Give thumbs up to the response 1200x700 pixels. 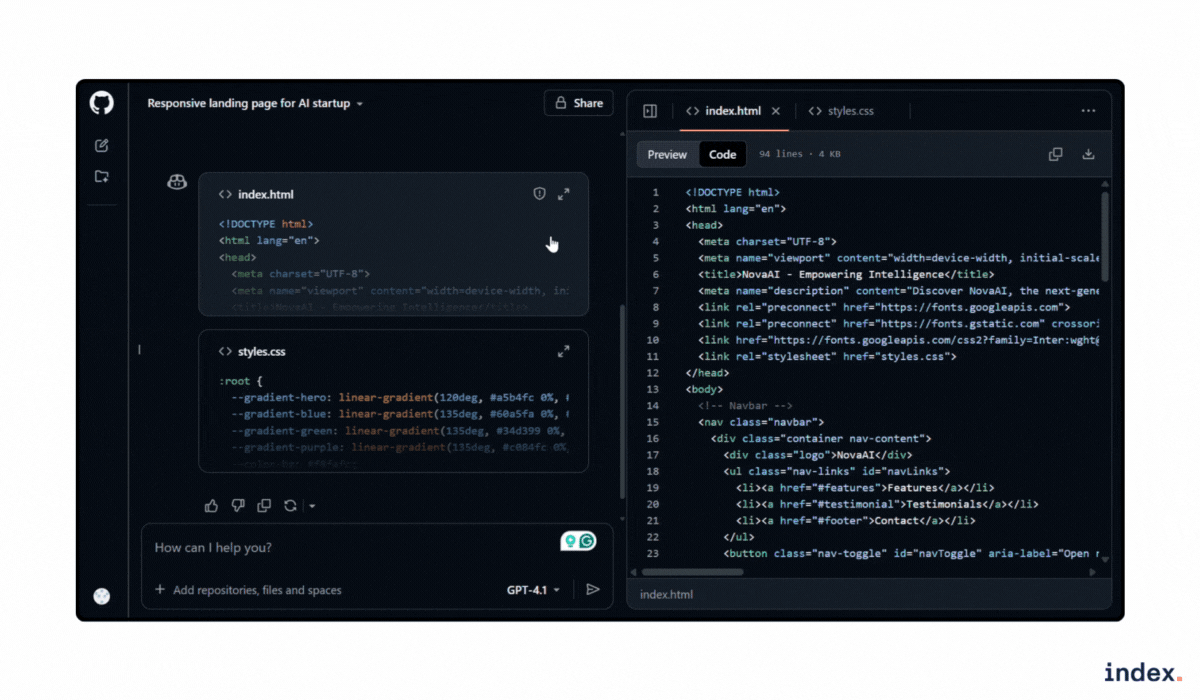coord(211,506)
